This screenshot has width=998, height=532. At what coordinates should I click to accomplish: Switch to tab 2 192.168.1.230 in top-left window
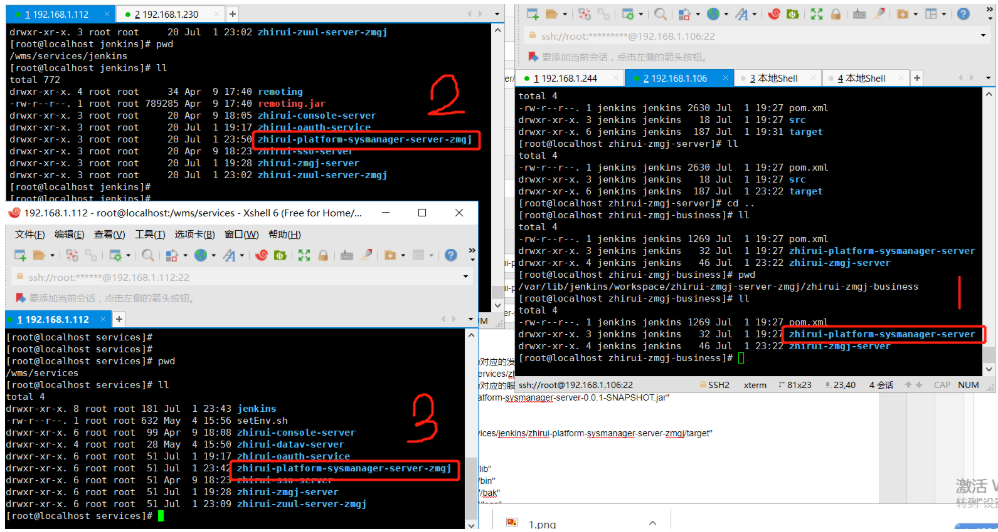[x=172, y=13]
